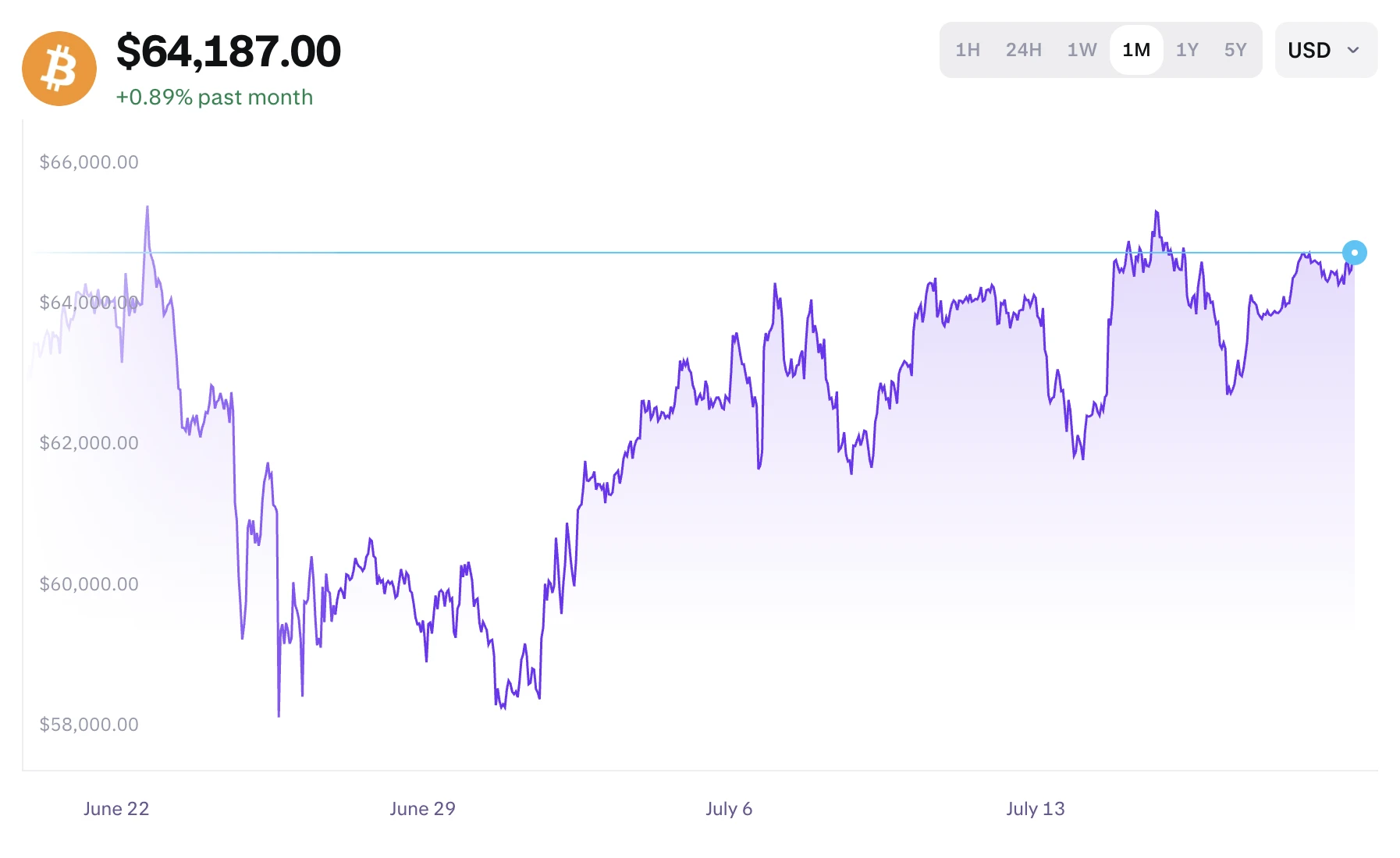Select the 1H time range
Viewport: 1400px width, 858px height.
[x=968, y=50]
